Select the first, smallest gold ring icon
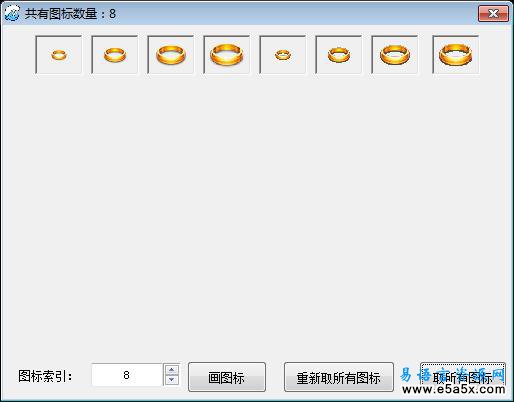 click(x=59, y=55)
